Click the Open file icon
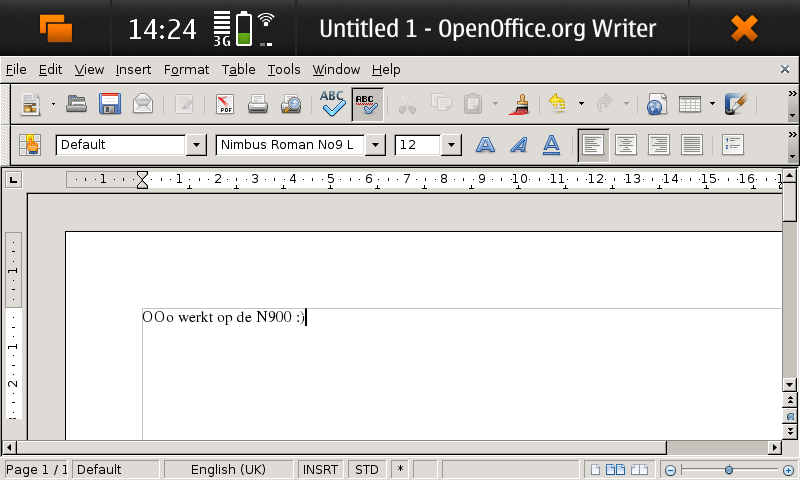The height and width of the screenshot is (480, 800). [x=77, y=104]
